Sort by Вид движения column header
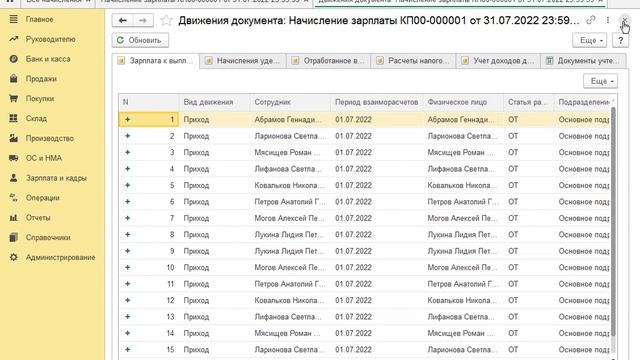Image resolution: width=640 pixels, height=360 pixels. [x=214, y=102]
